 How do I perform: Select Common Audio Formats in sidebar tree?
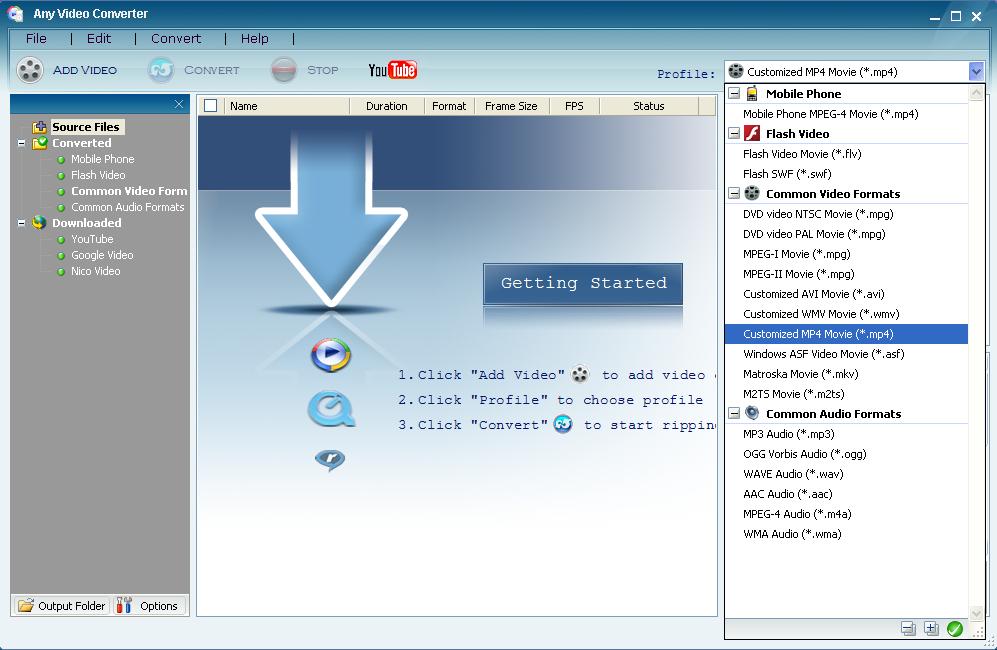tap(127, 207)
